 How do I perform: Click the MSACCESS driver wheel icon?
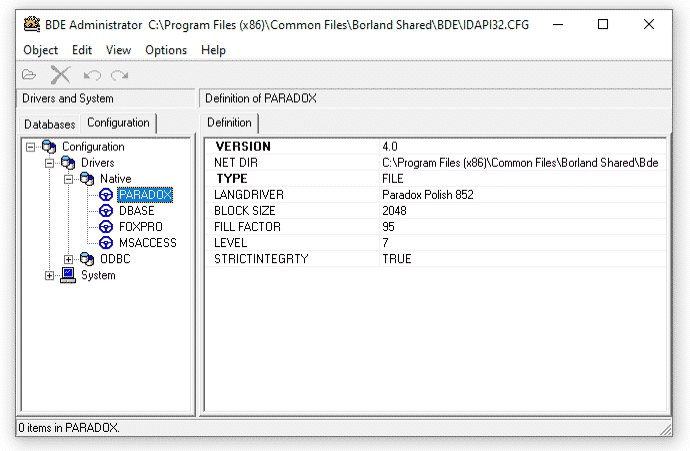[x=106, y=242]
